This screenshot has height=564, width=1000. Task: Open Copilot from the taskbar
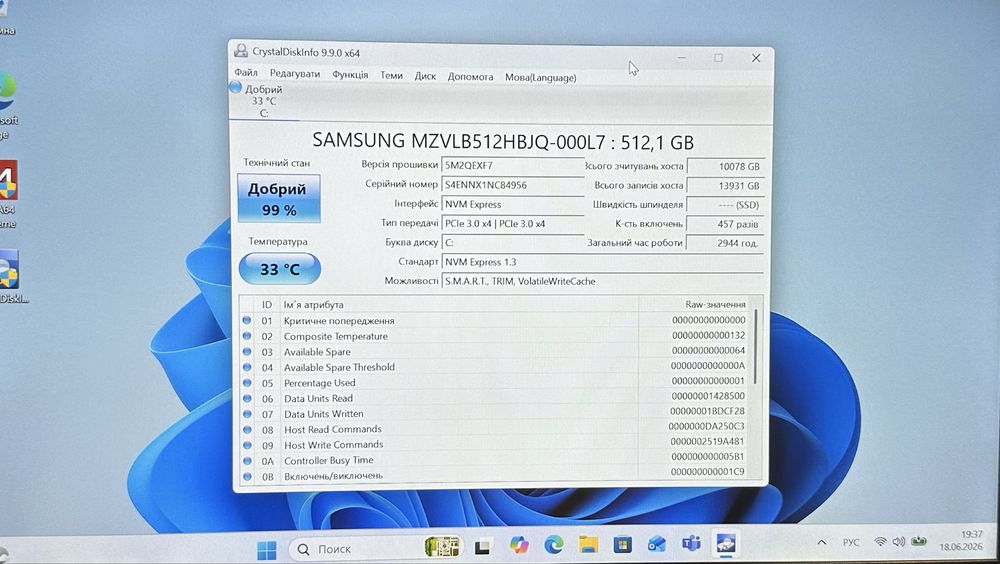click(x=519, y=545)
